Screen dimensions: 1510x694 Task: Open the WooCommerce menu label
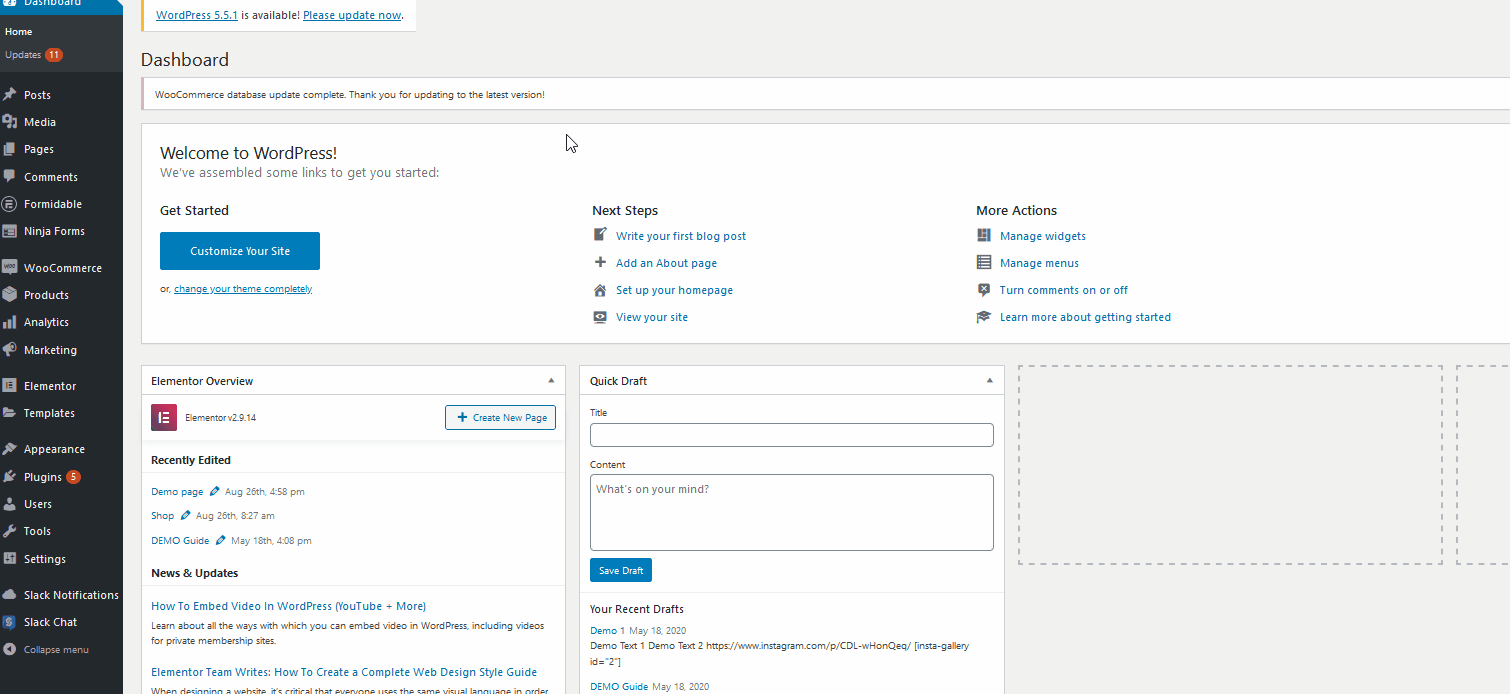coord(63,268)
